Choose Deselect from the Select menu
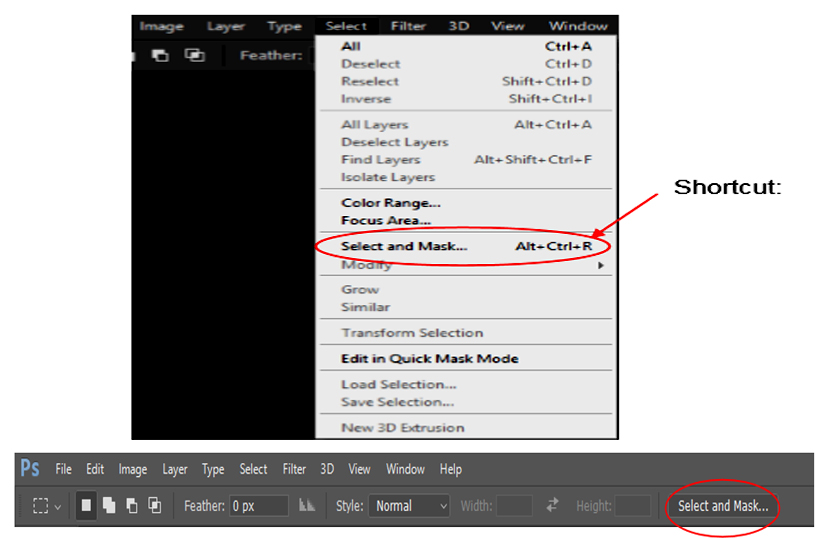 [x=466, y=64]
